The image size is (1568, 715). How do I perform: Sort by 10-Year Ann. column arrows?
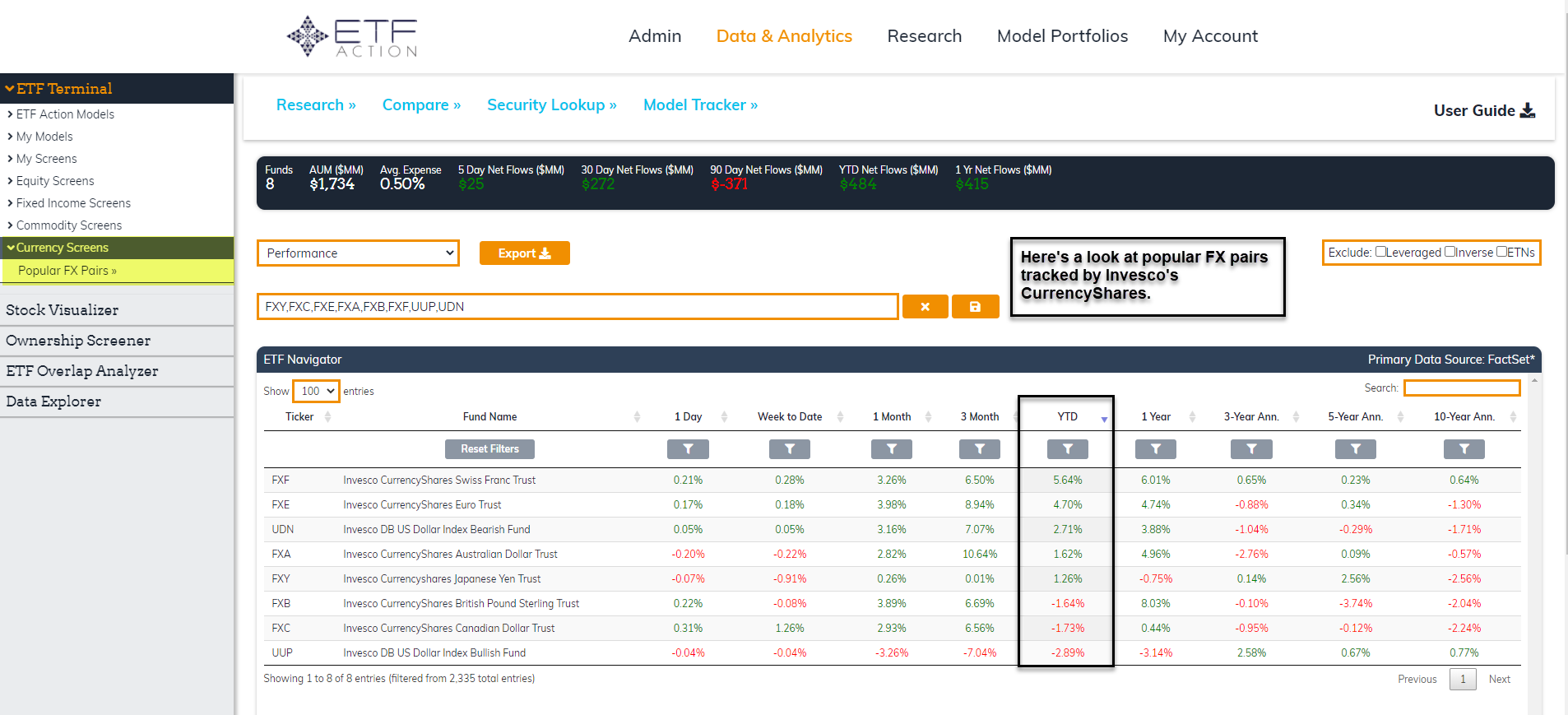point(1513,417)
